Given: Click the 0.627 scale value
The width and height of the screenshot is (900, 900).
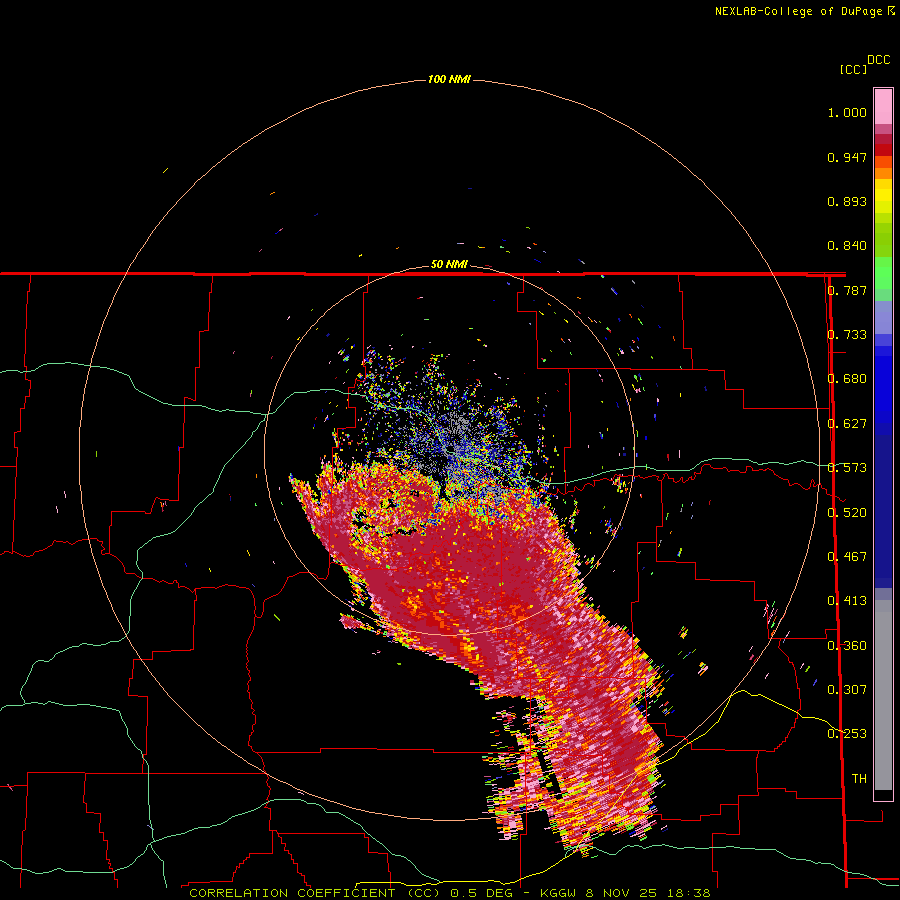Looking at the screenshot, I should click(847, 424).
